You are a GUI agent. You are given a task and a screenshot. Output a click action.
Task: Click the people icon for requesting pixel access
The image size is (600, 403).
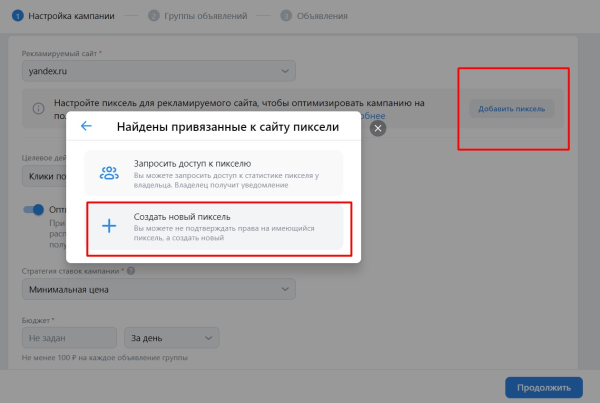click(109, 172)
